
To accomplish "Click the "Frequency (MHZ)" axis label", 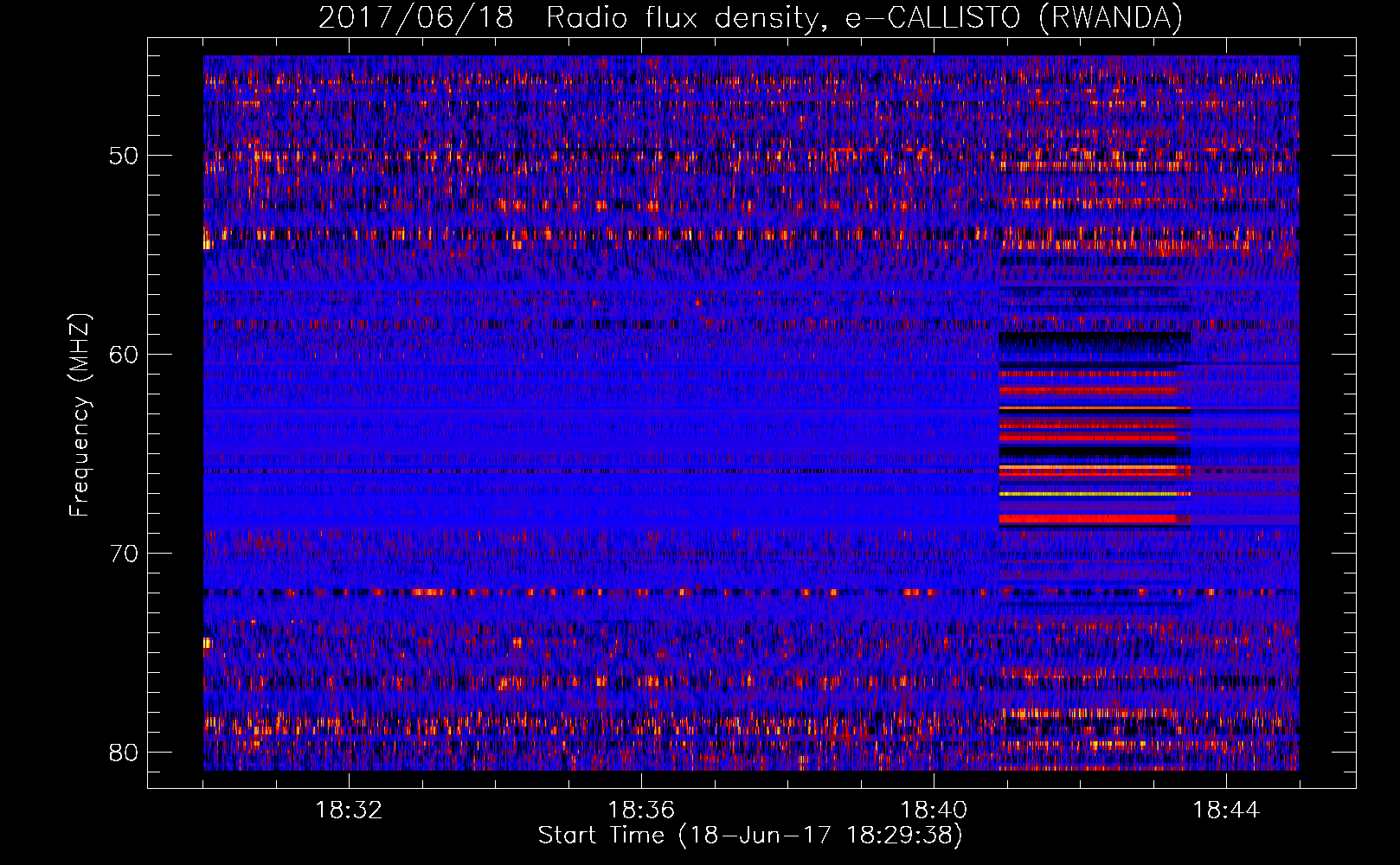I will click(x=79, y=415).
